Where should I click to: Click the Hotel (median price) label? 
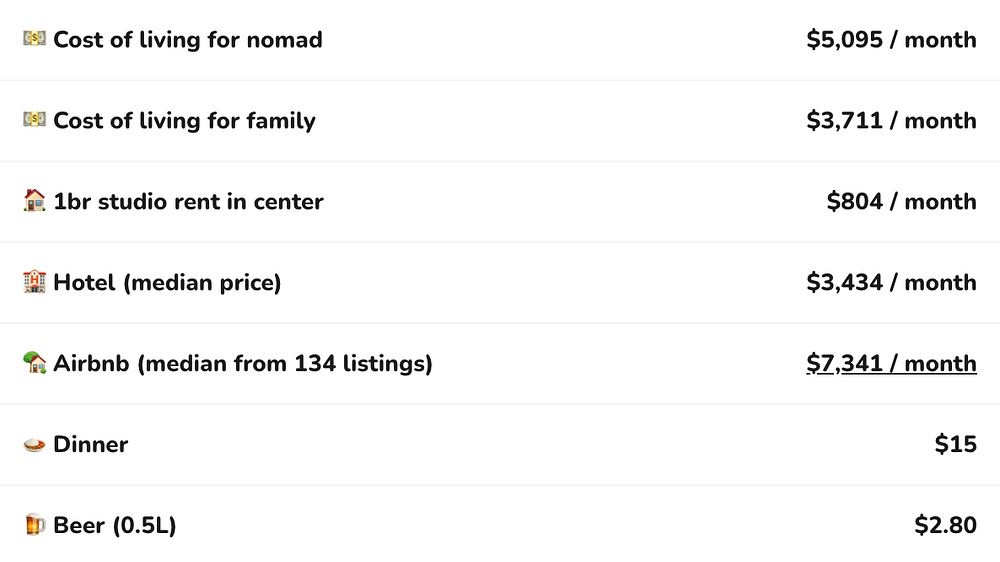pos(167,283)
